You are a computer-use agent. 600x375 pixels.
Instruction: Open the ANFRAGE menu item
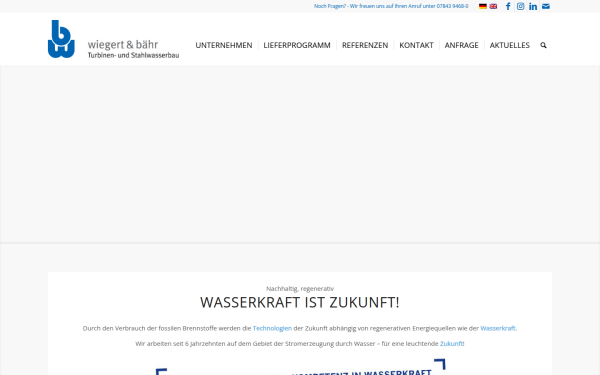[x=461, y=45]
